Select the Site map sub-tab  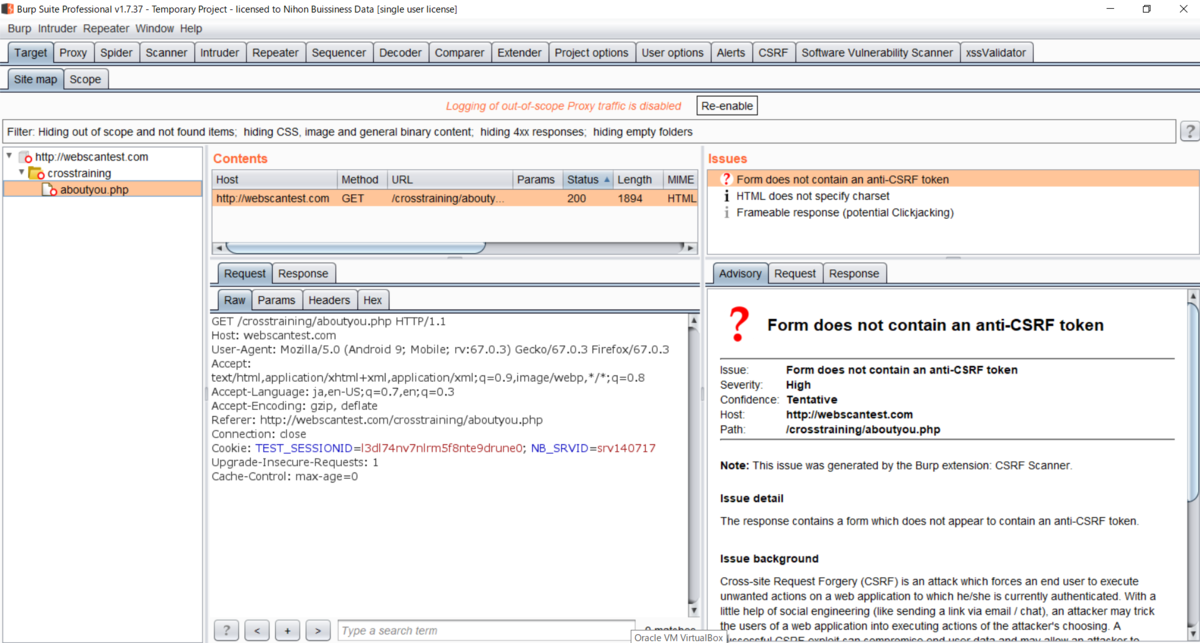35,79
